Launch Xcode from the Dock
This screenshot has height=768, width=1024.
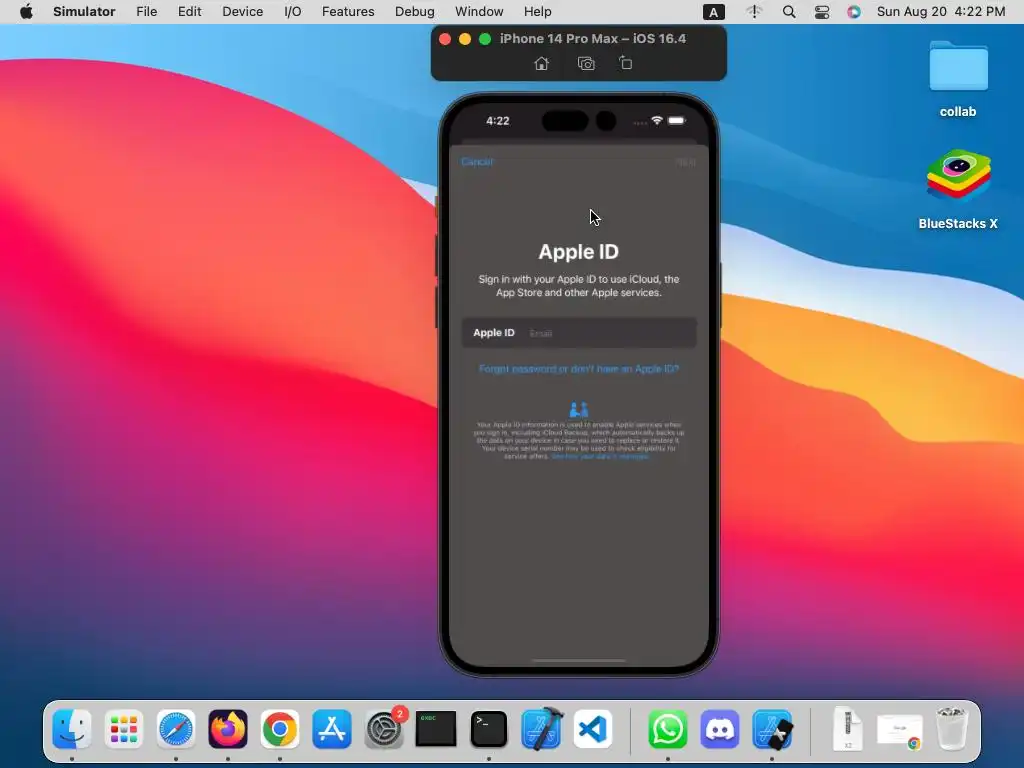point(541,729)
